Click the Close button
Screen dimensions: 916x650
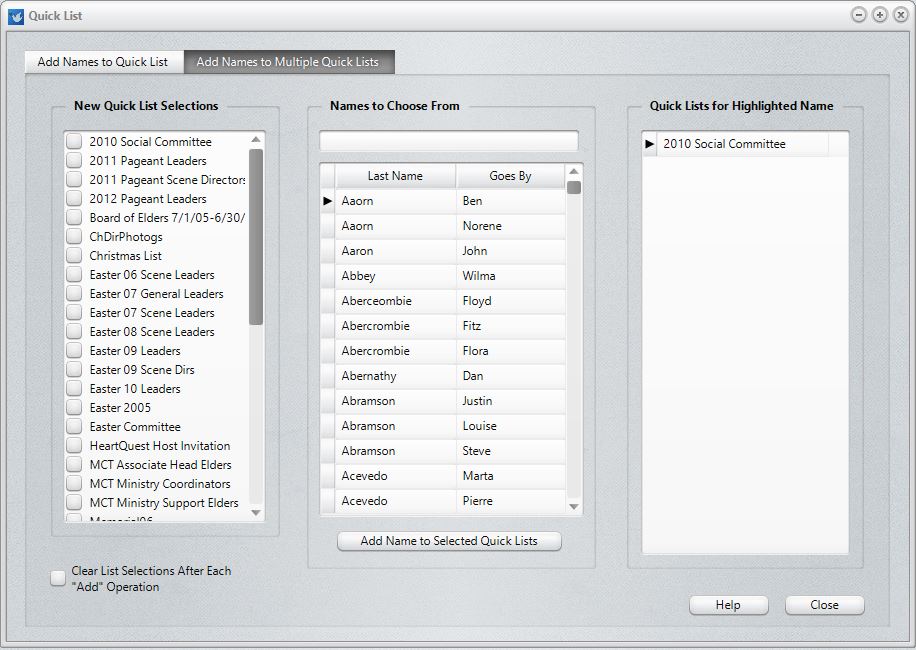coord(824,605)
